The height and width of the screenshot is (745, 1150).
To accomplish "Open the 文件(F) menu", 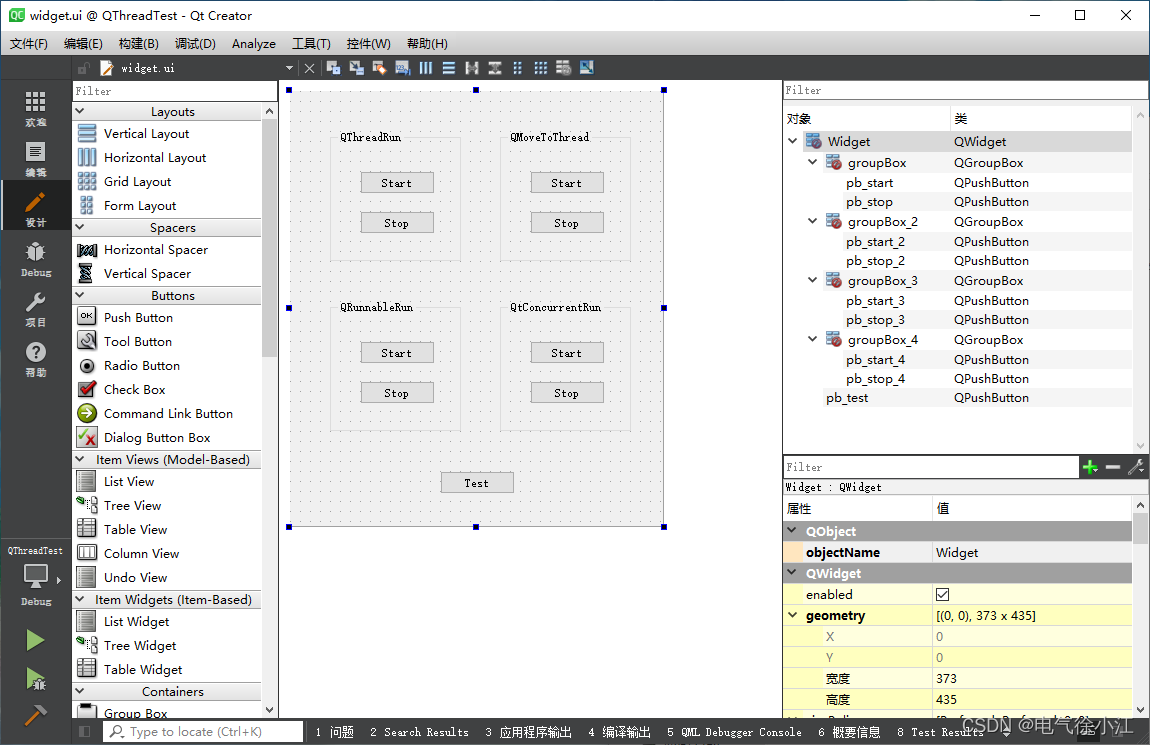I will (x=29, y=43).
